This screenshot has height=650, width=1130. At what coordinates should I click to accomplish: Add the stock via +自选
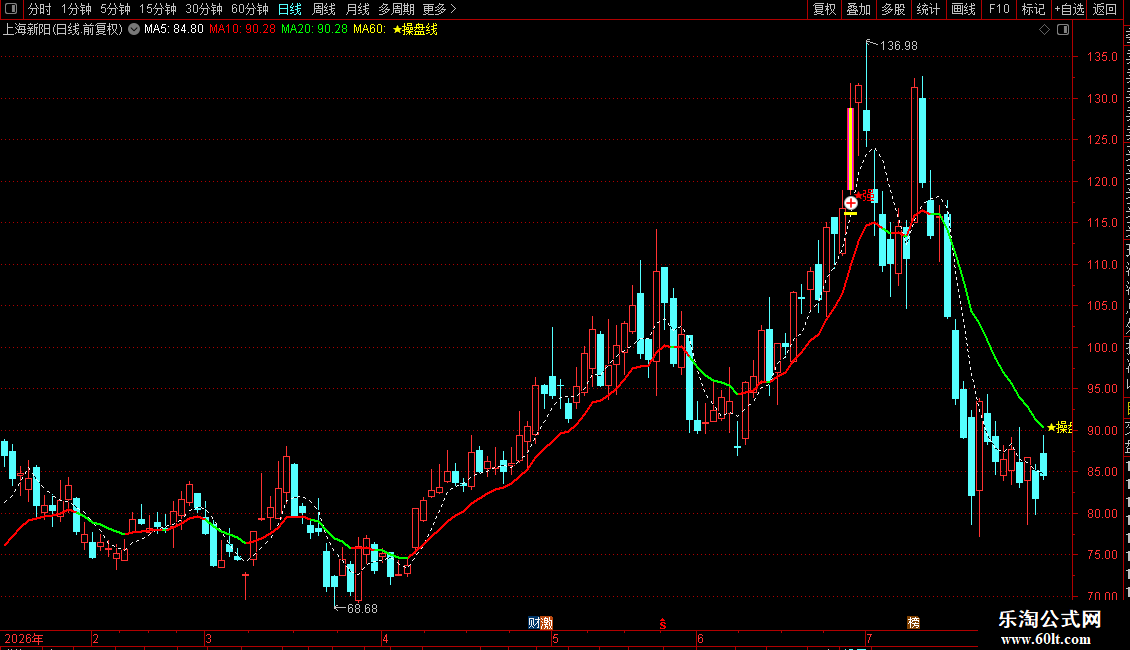click(x=1069, y=9)
